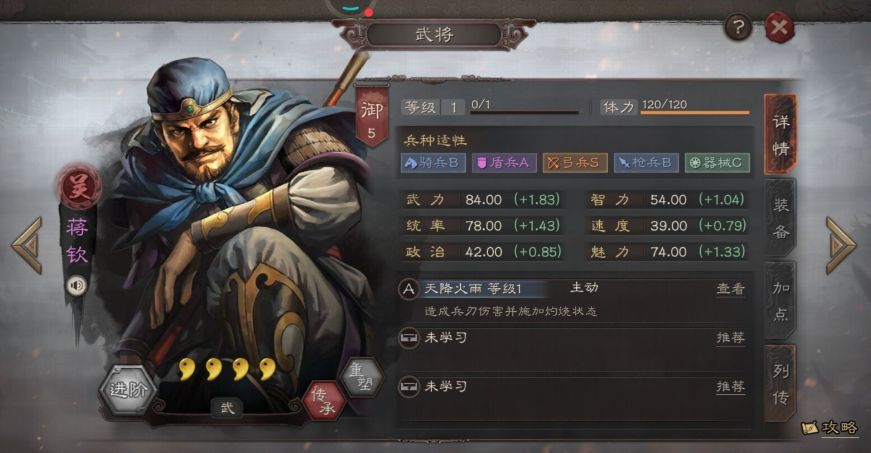
Task: Select the 骑兵B troop badge
Action: pos(433,163)
